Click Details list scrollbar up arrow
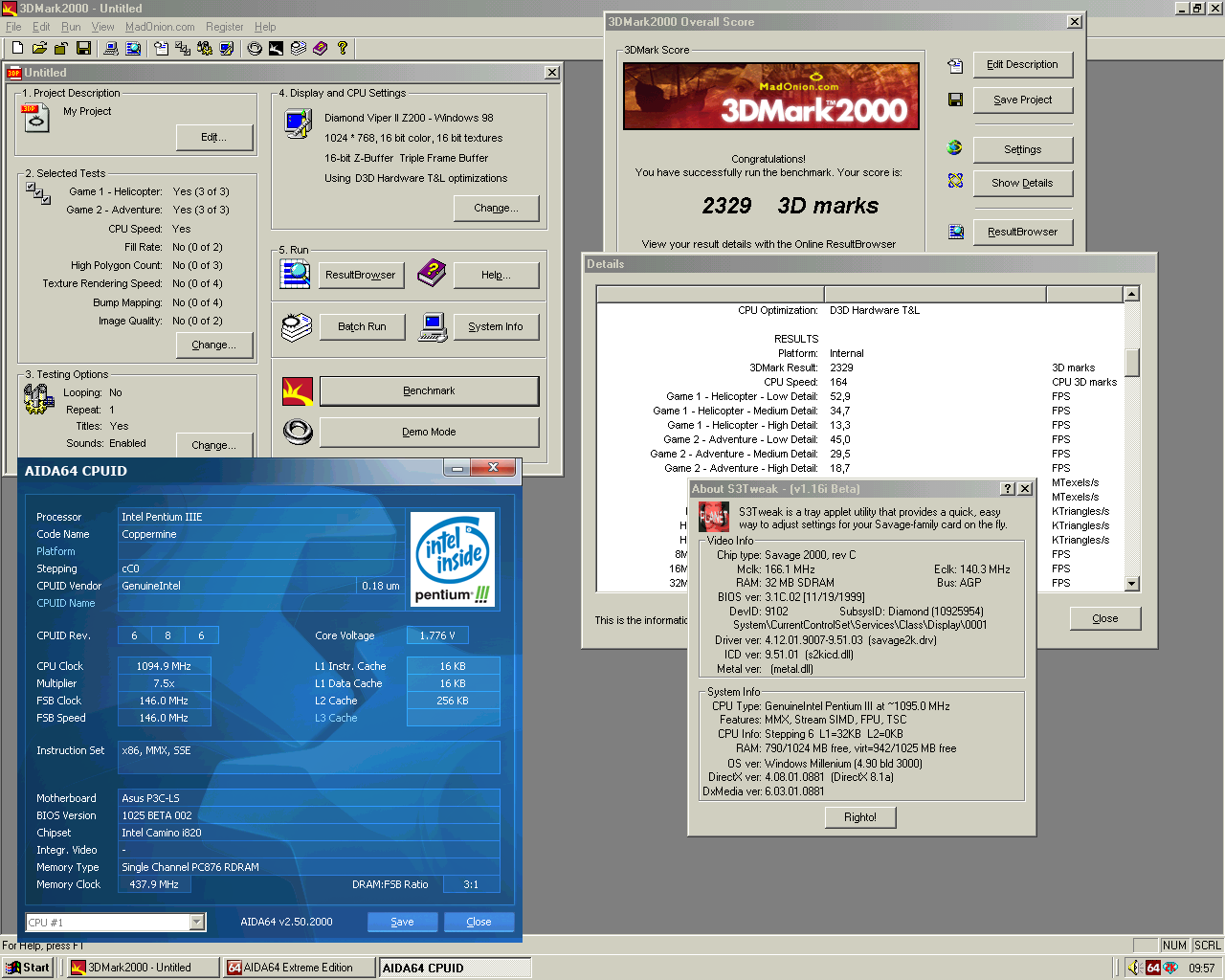Image resolution: width=1225 pixels, height=980 pixels. tap(1132, 295)
